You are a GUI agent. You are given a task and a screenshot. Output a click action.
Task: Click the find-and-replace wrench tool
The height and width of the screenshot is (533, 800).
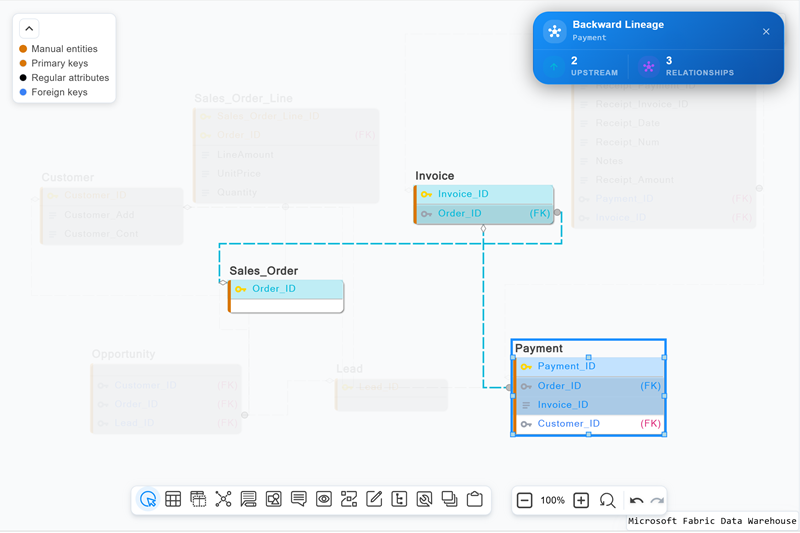(x=424, y=499)
